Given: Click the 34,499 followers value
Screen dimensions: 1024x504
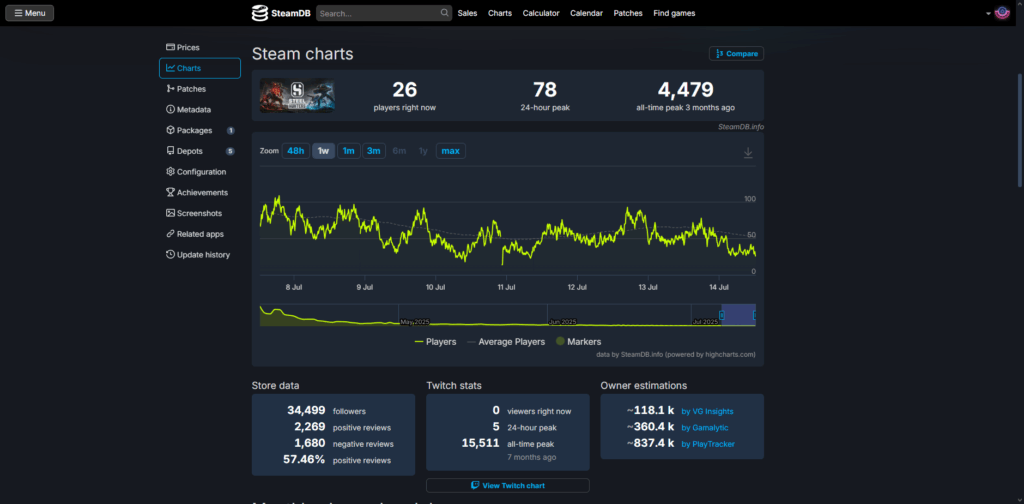Looking at the screenshot, I should click(306, 411).
